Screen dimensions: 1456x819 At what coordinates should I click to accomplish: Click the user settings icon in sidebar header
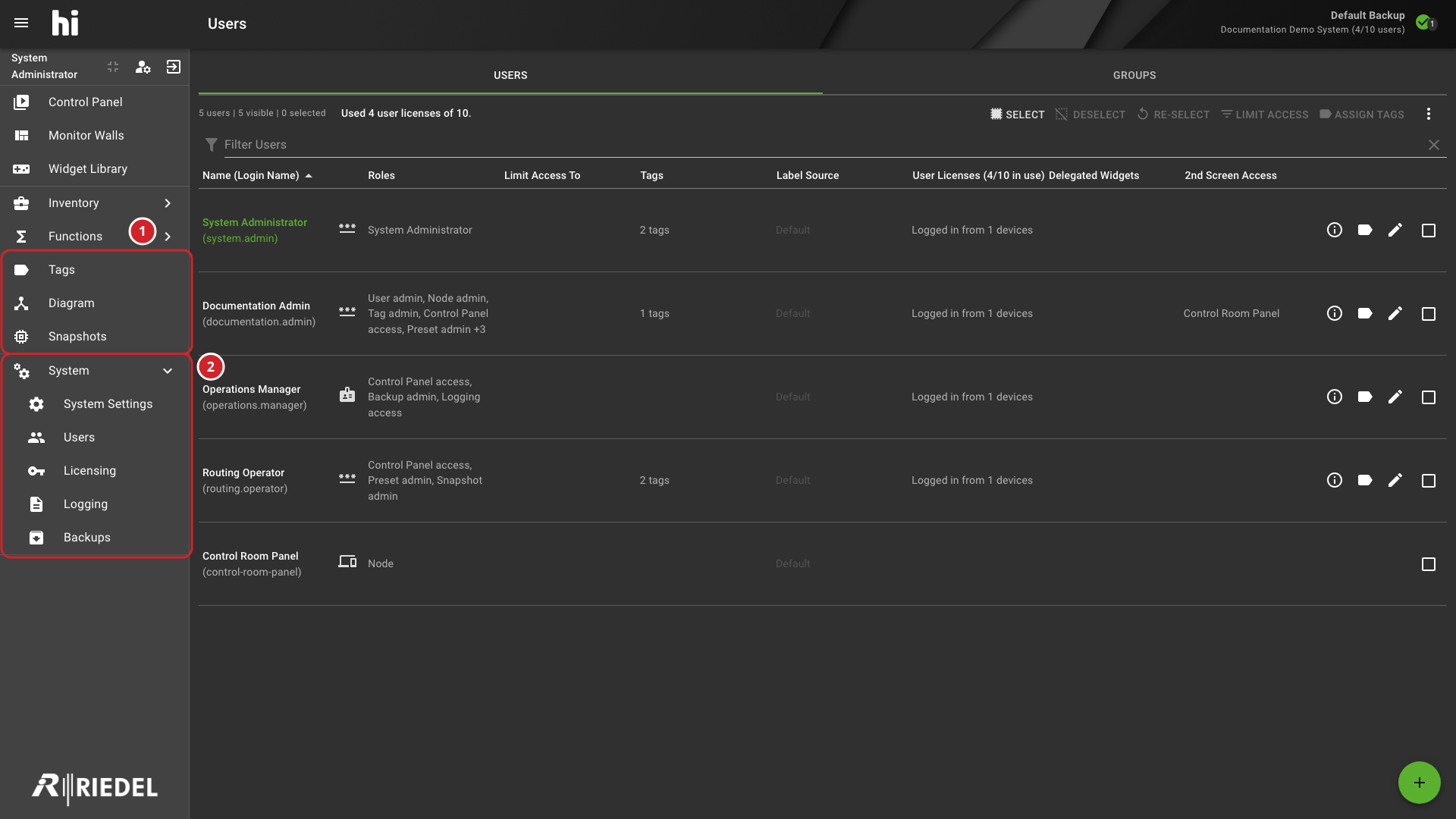pyautogui.click(x=143, y=67)
